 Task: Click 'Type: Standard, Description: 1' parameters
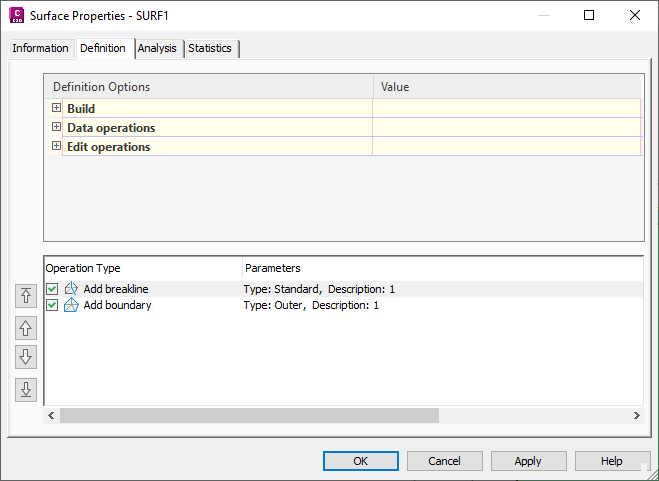click(319, 289)
